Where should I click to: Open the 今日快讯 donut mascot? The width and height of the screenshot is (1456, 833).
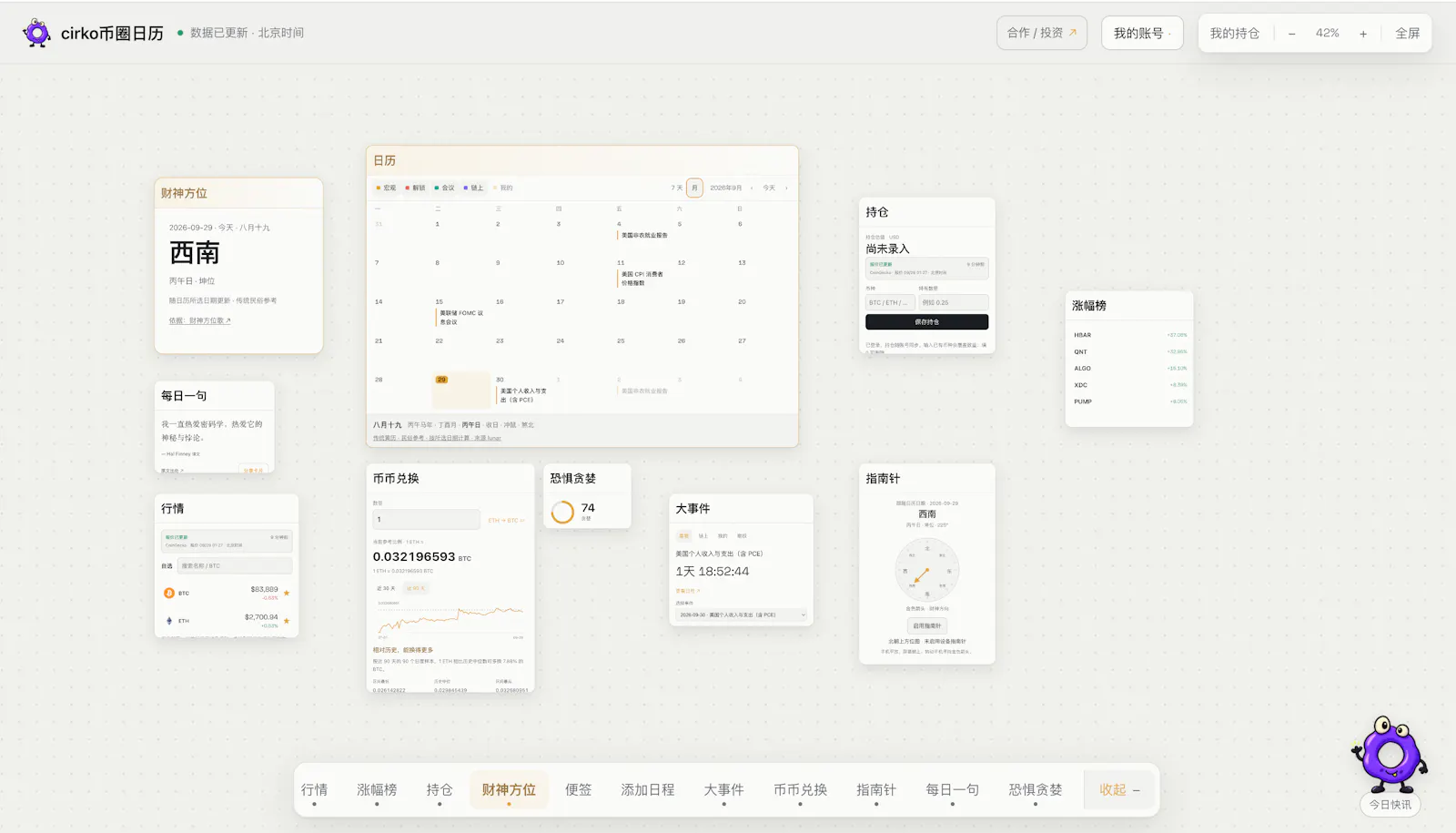[x=1390, y=754]
